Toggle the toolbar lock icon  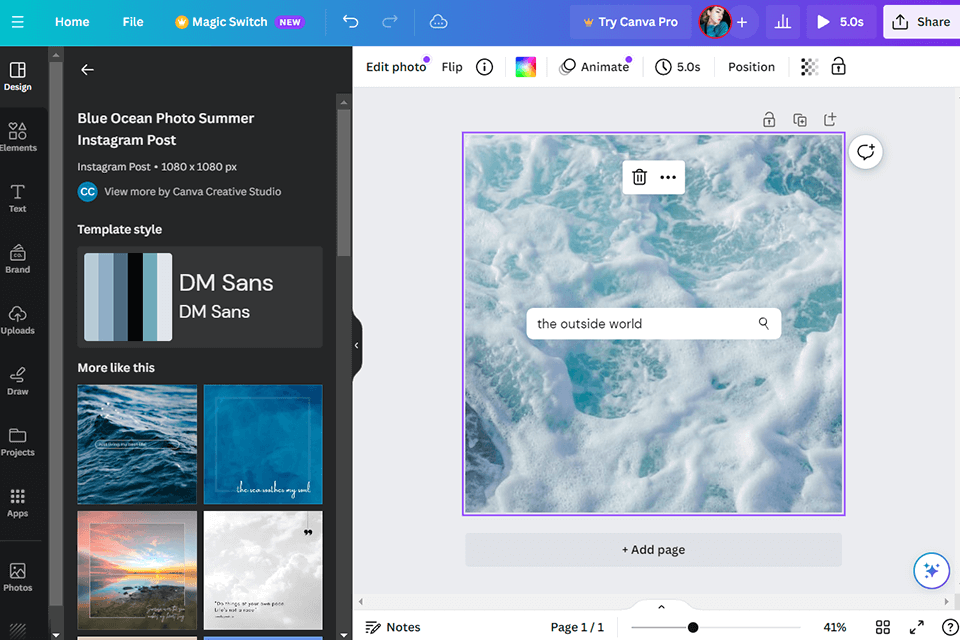(838, 66)
